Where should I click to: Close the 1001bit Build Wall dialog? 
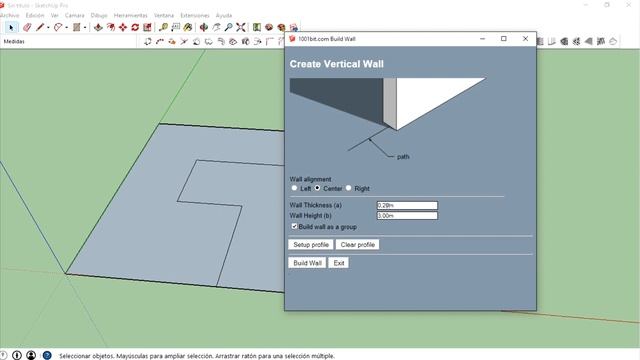pos(525,39)
